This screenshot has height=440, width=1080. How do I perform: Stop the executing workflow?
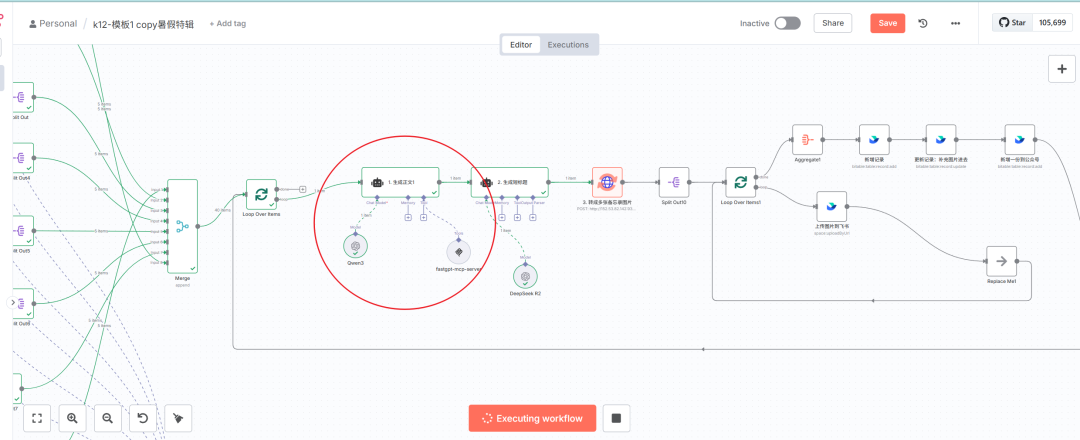point(616,418)
